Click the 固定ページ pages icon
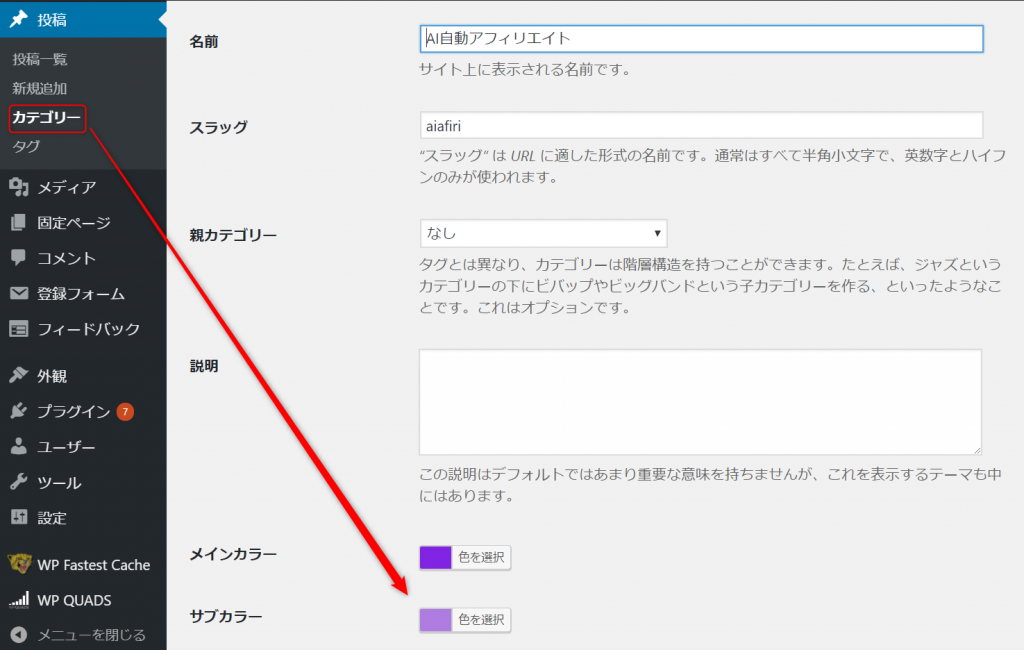This screenshot has height=650, width=1024. coord(18,223)
